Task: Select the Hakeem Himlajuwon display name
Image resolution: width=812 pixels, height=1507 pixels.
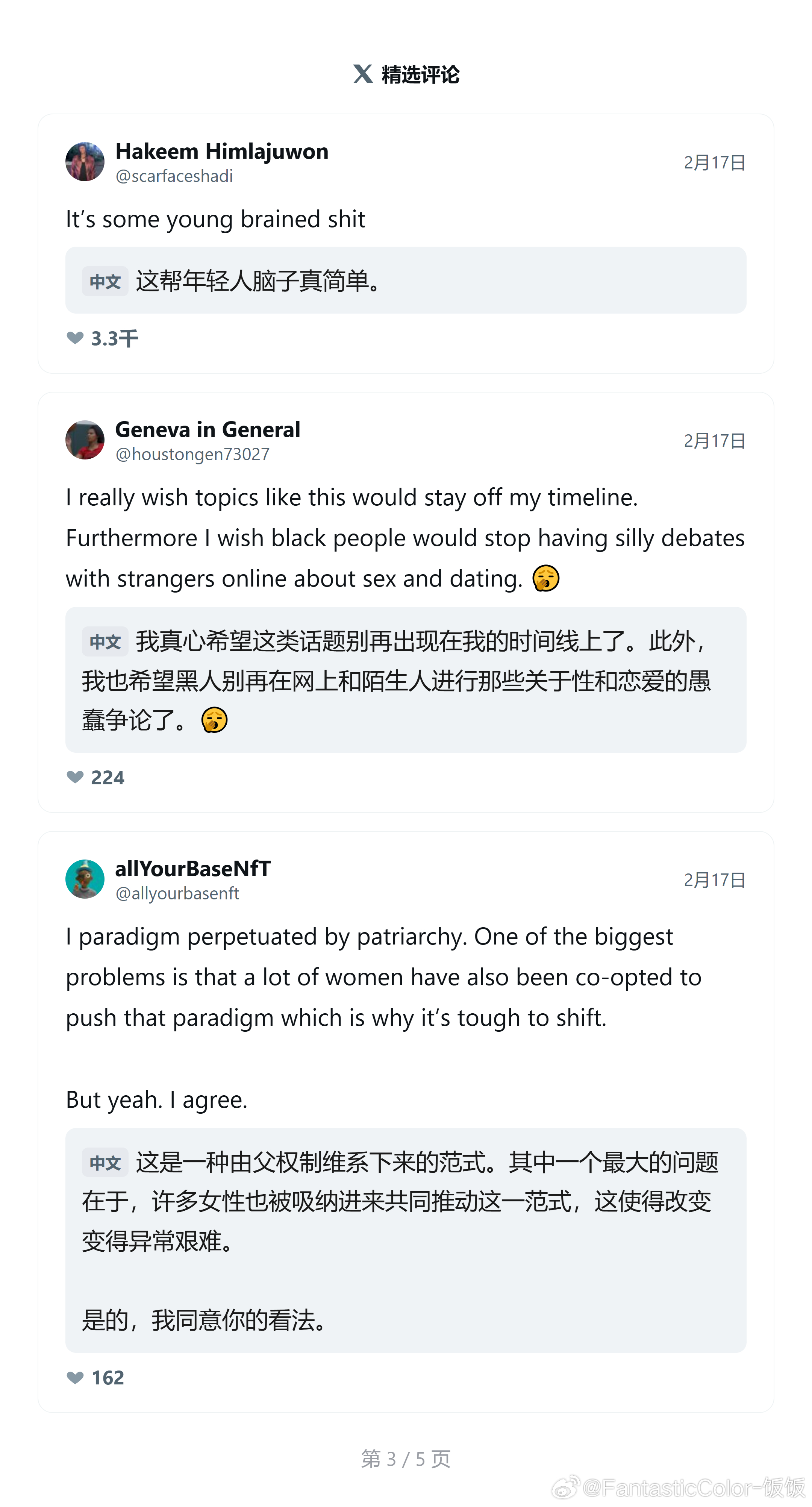Action: [x=222, y=152]
